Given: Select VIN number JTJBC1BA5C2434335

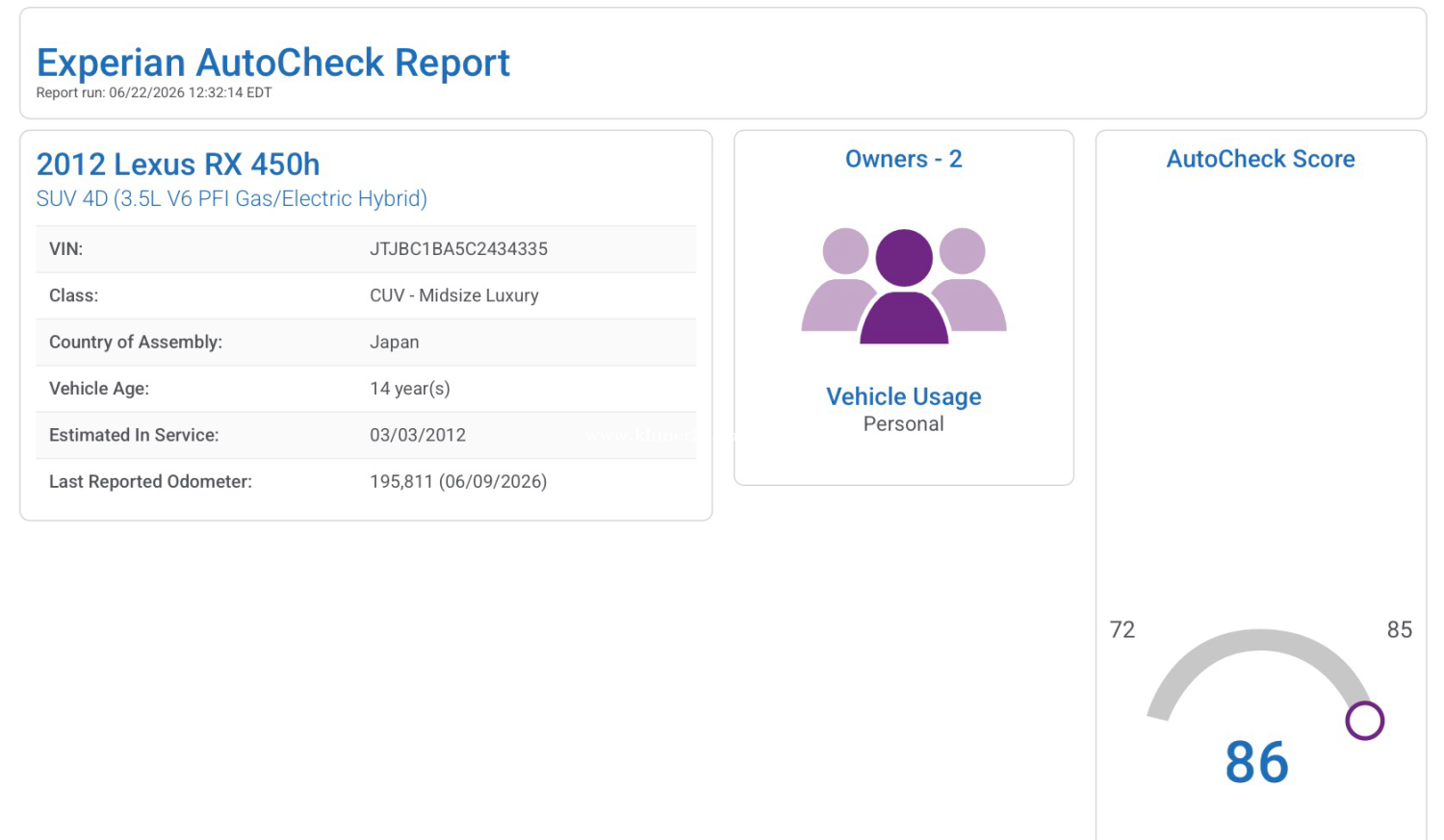Looking at the screenshot, I should point(459,249).
